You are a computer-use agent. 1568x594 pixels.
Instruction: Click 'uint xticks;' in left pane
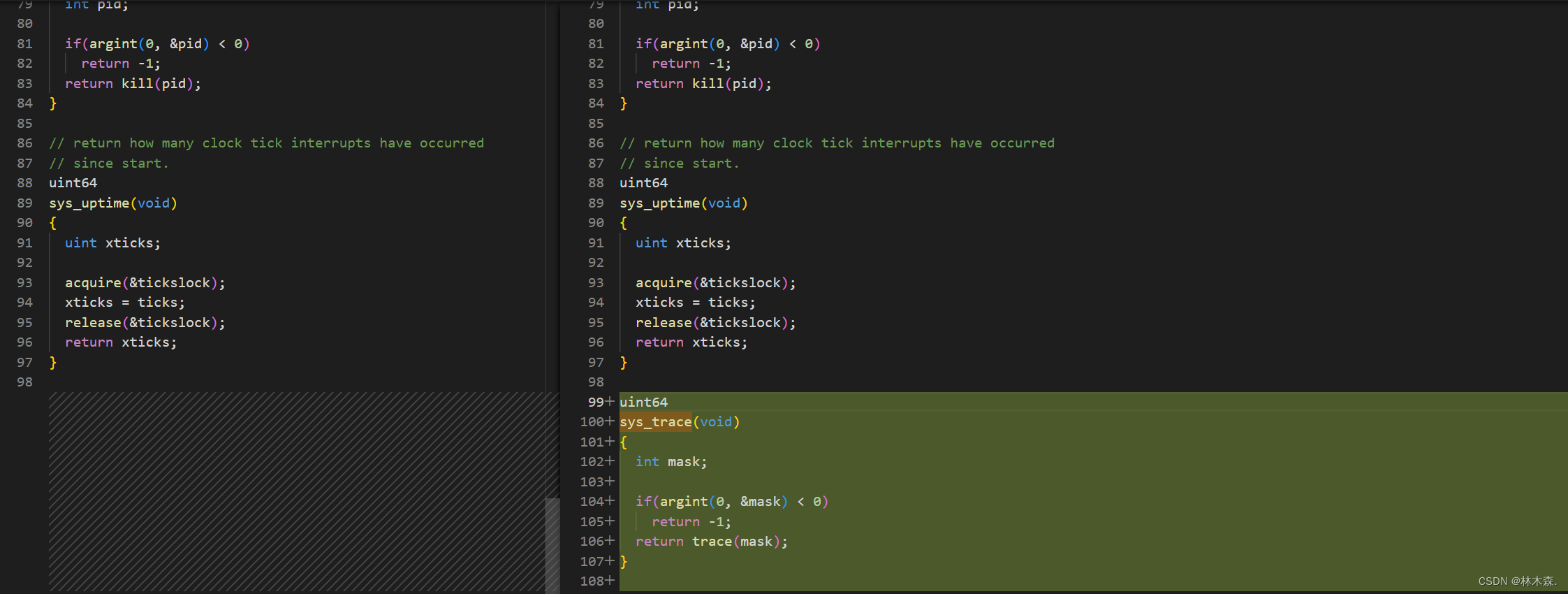pyautogui.click(x=112, y=242)
